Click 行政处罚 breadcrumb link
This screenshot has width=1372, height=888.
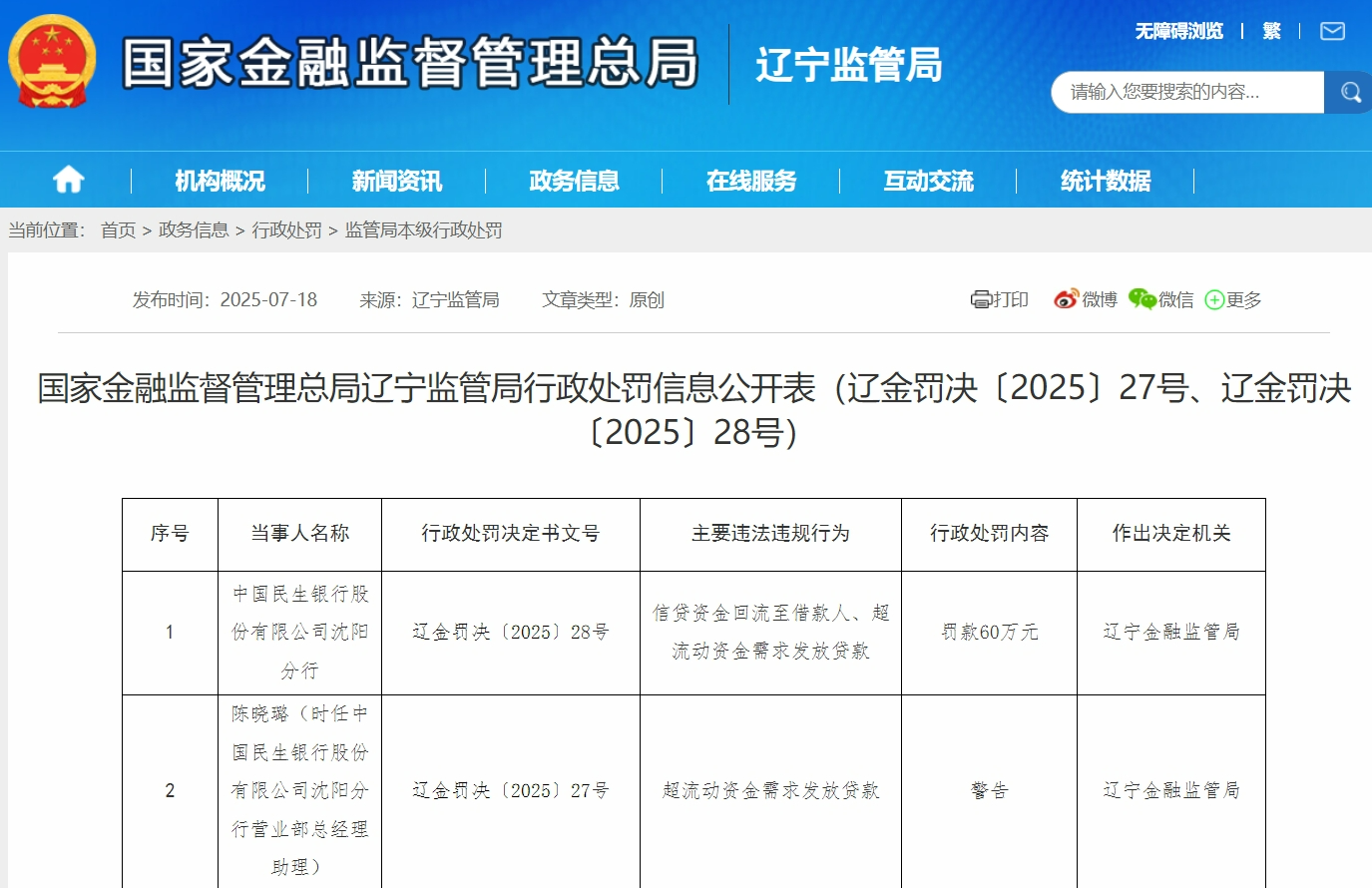(286, 230)
